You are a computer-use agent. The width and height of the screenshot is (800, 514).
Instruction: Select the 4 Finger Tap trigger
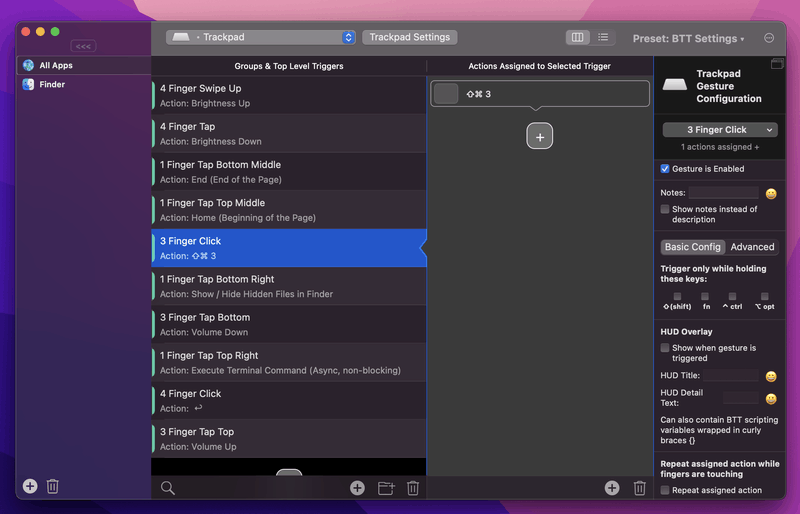(289, 134)
